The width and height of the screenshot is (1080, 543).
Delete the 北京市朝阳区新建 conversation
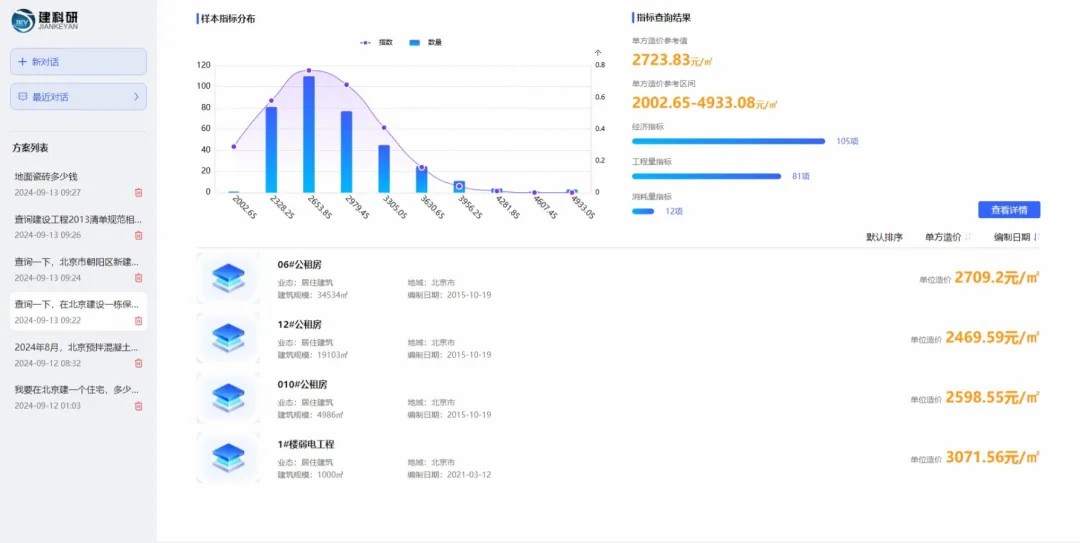click(x=138, y=278)
